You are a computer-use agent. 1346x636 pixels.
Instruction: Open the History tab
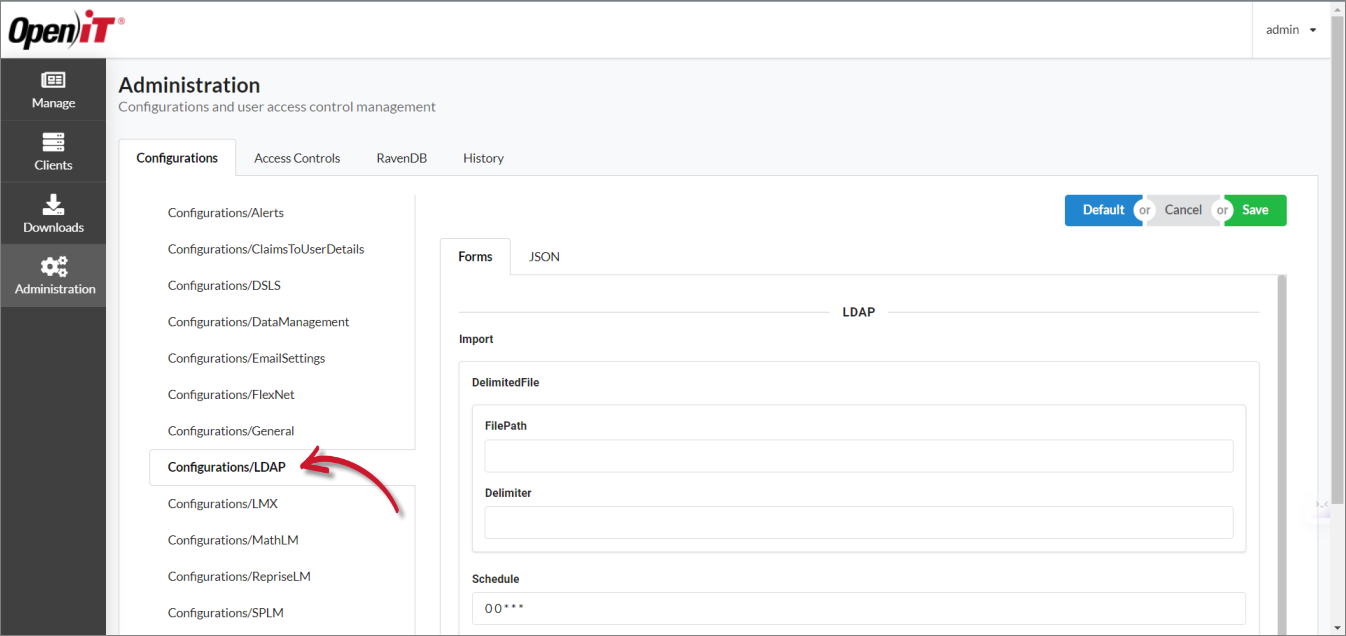click(483, 158)
